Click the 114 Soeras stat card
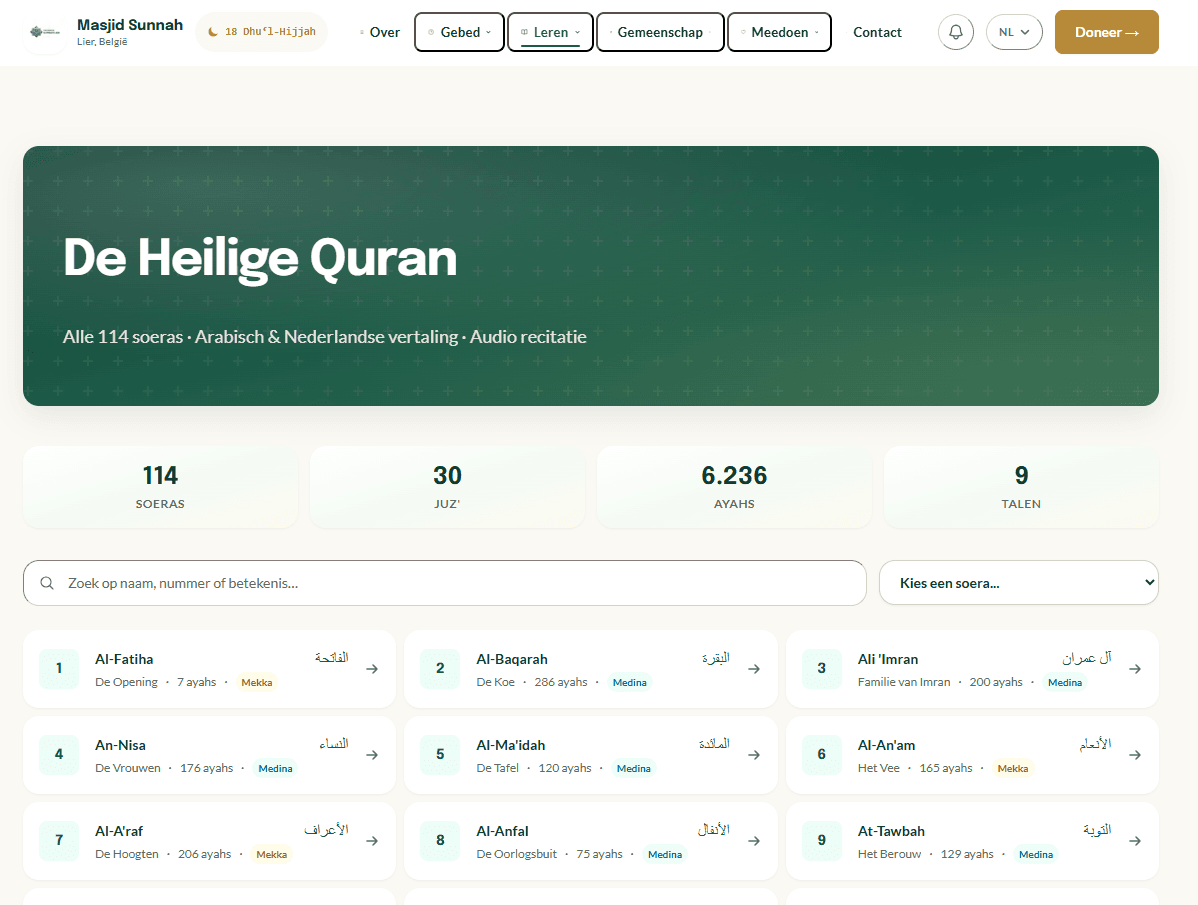 160,487
